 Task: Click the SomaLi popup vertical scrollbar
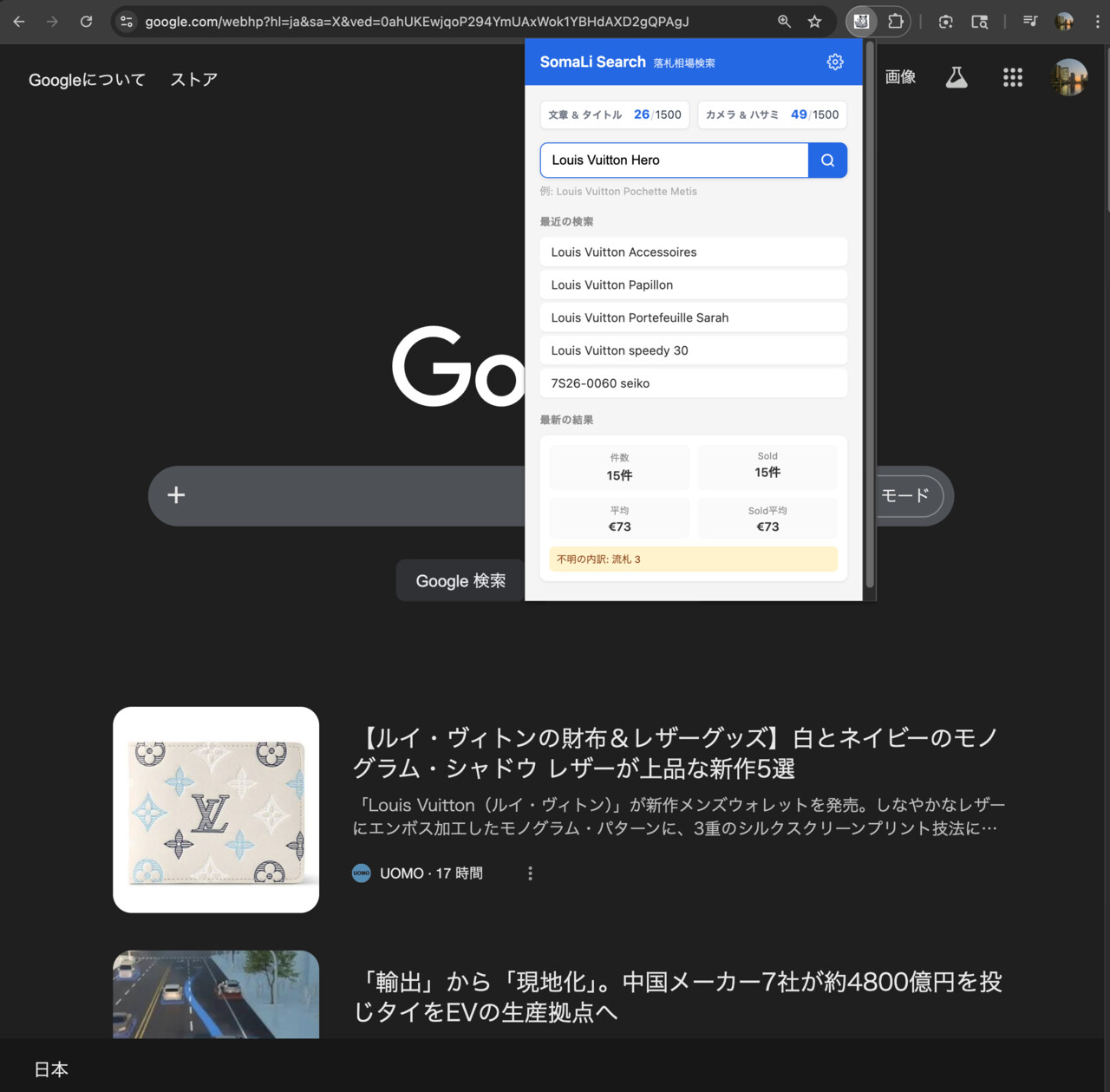(x=869, y=312)
